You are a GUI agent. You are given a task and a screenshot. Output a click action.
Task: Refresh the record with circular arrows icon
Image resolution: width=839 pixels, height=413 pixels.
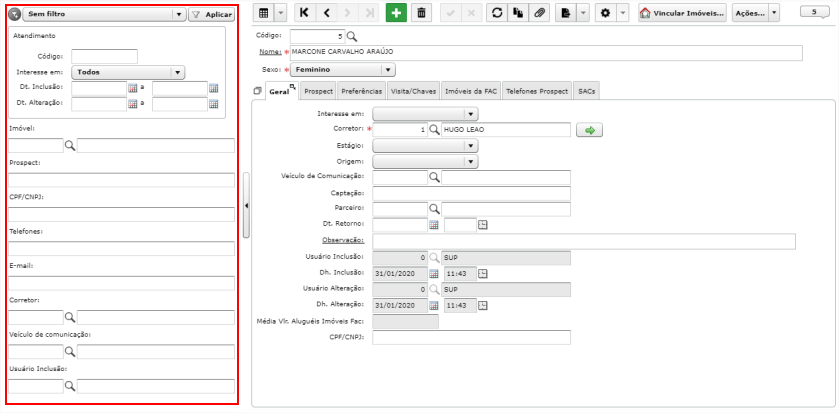pos(497,13)
